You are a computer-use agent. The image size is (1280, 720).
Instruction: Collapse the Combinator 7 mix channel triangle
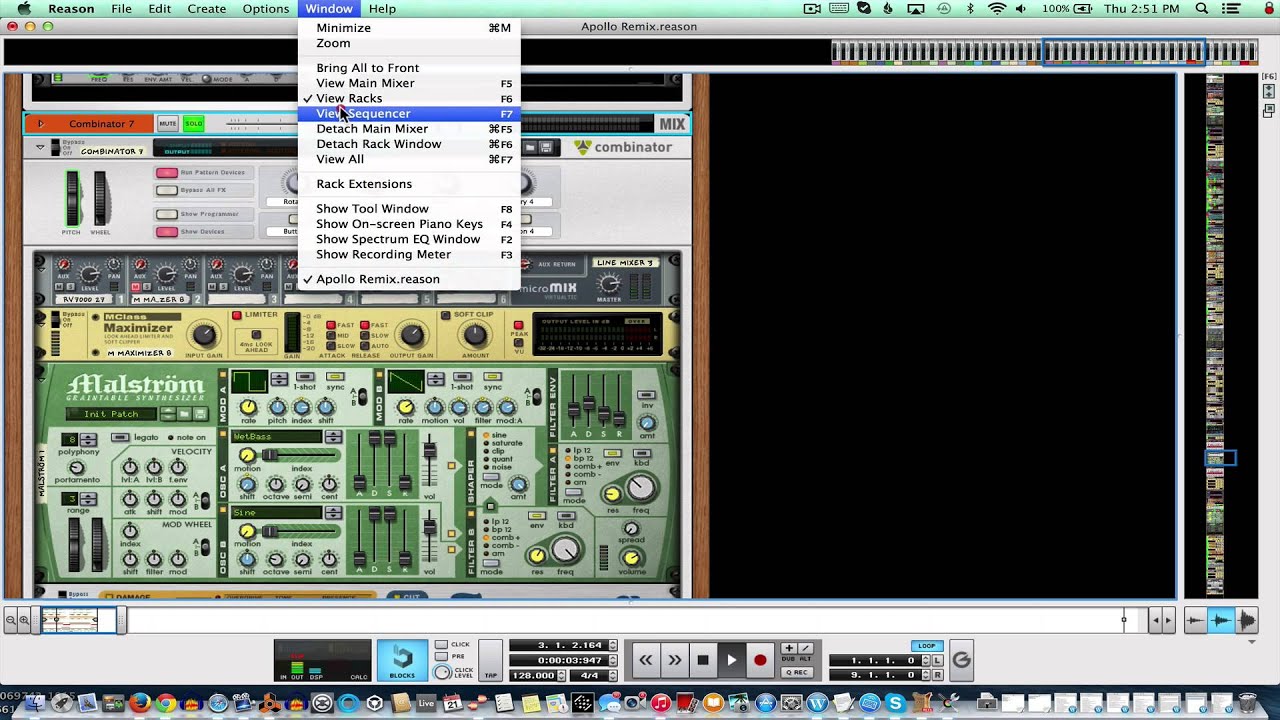click(x=41, y=124)
